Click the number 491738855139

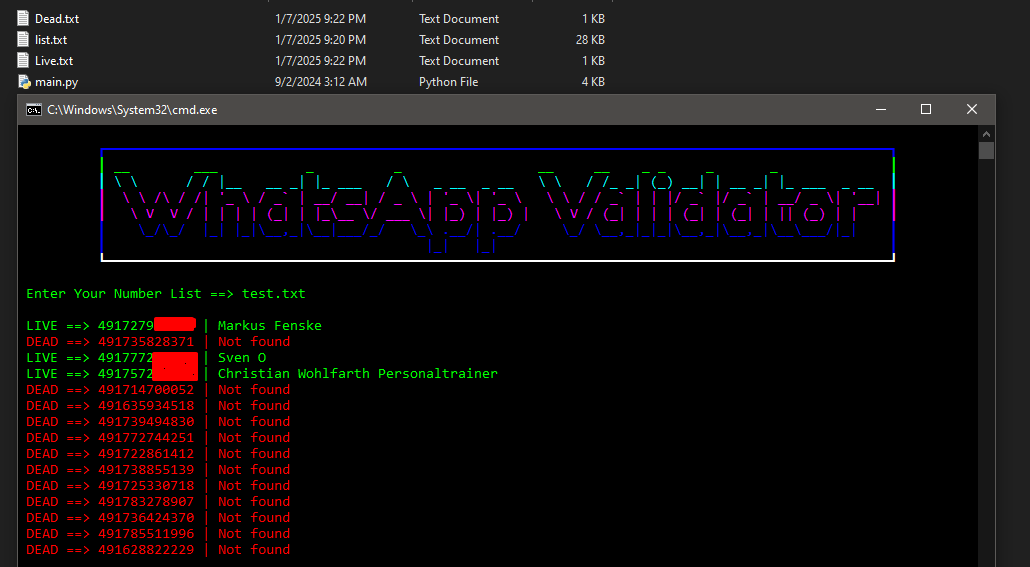coord(146,469)
